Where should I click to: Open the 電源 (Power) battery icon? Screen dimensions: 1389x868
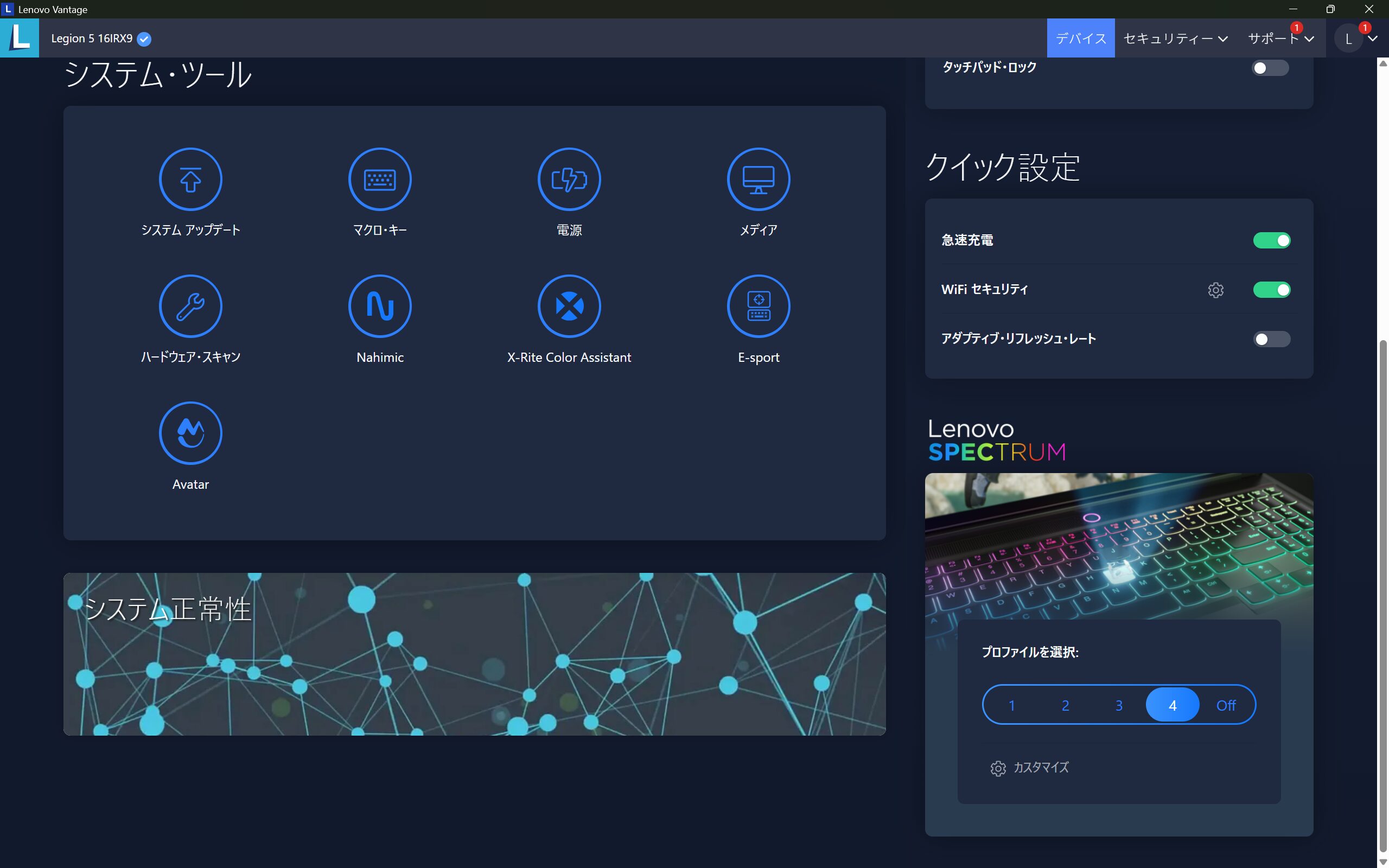[569, 179]
